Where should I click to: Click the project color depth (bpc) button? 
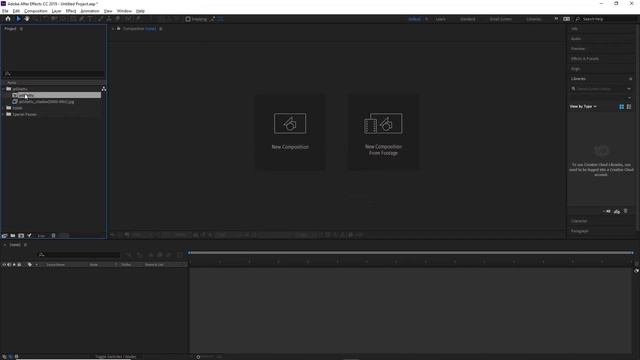coord(41,236)
